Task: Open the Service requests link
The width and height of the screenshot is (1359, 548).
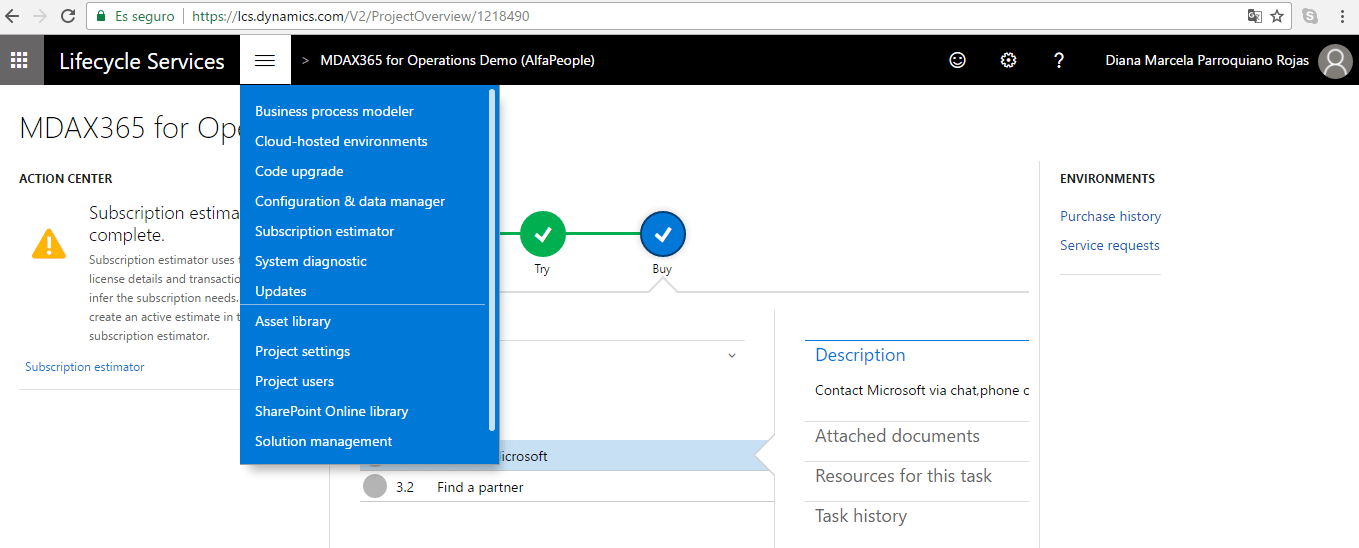Action: 1109,245
